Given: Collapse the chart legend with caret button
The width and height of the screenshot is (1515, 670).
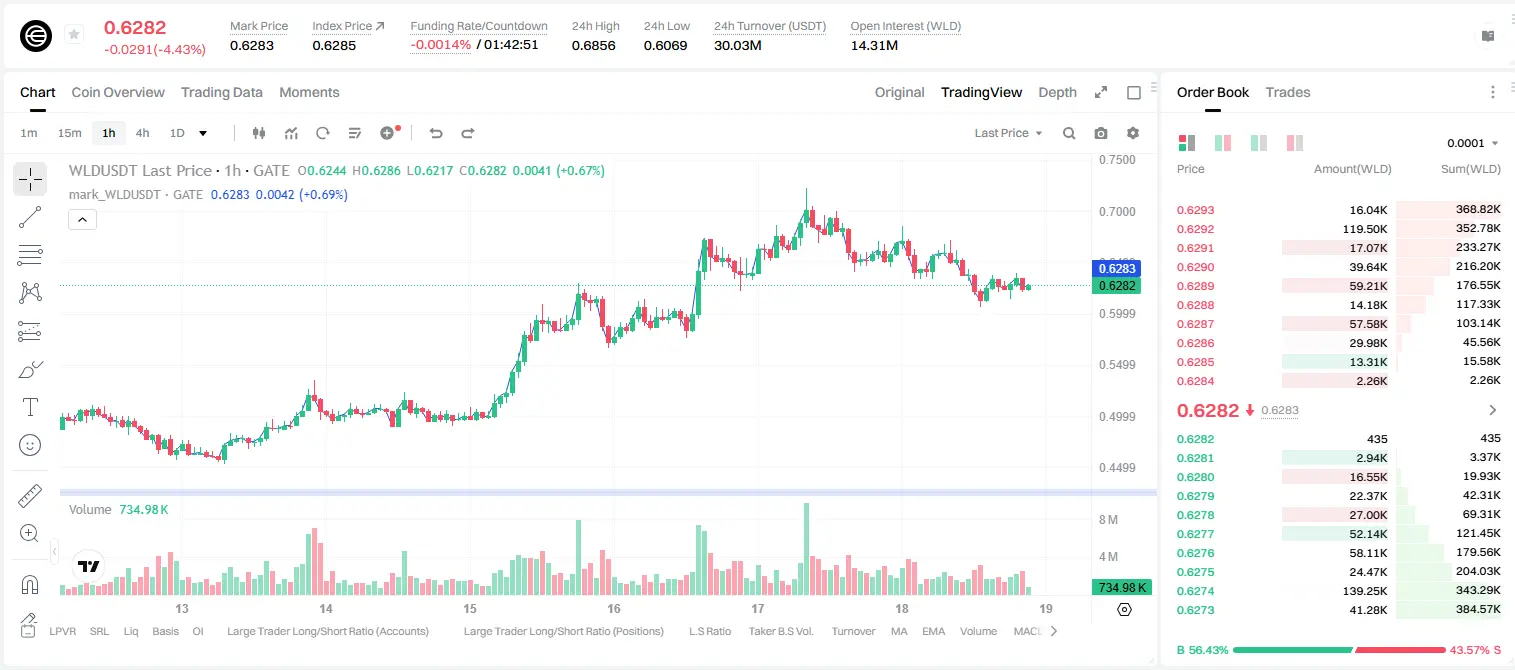Looking at the screenshot, I should click(83, 220).
